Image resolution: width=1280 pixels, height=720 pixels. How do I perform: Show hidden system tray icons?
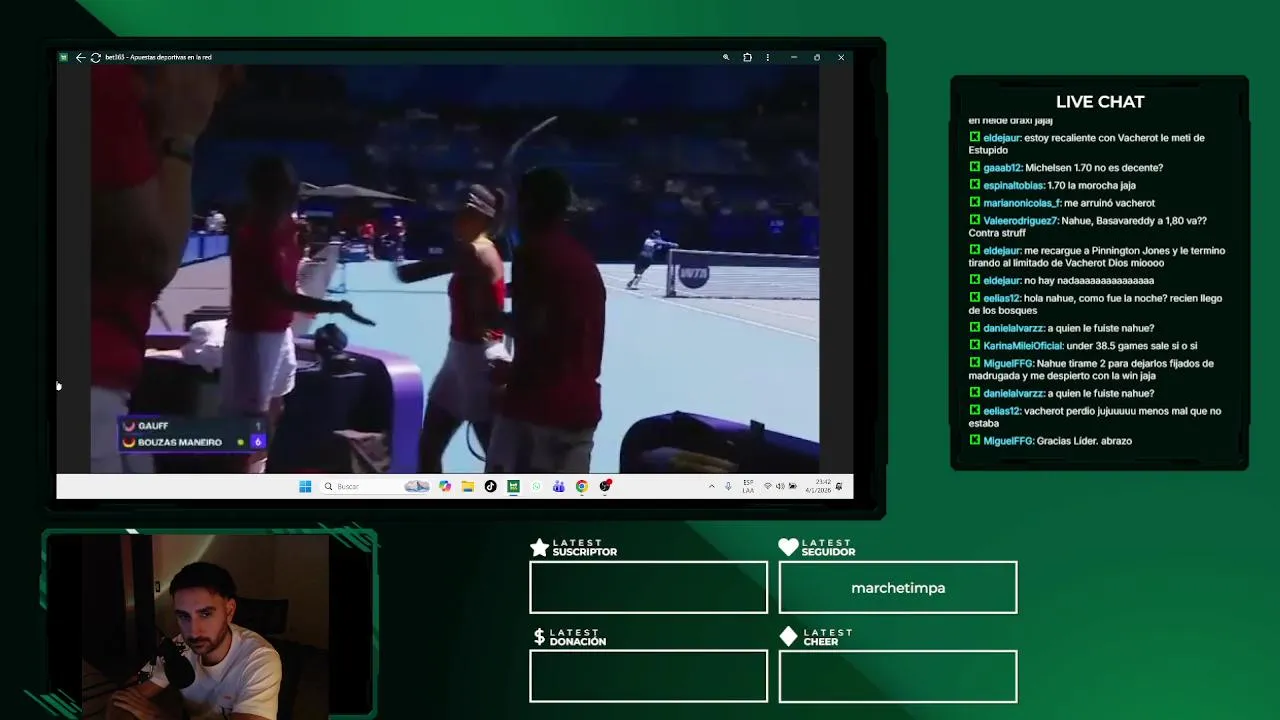[712, 486]
